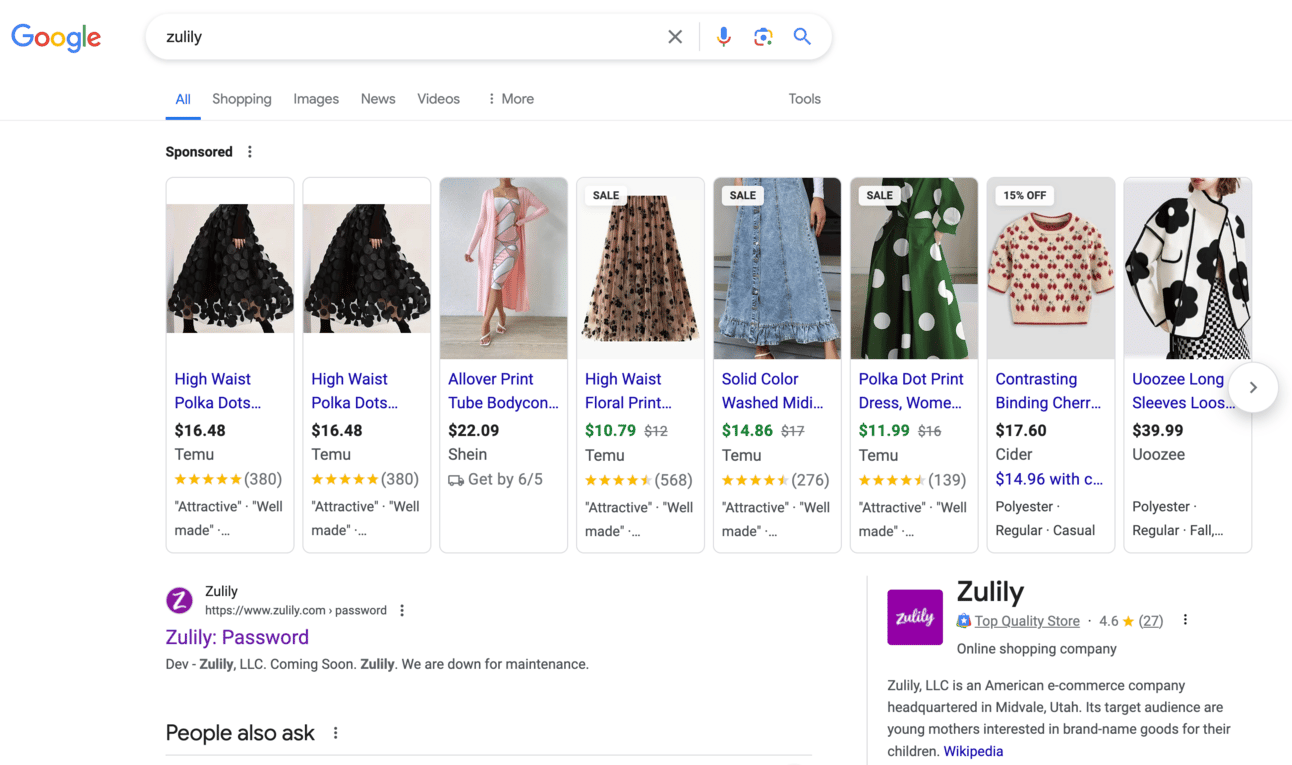View the 27 reviews link
This screenshot has width=1292, height=765.
click(1151, 621)
